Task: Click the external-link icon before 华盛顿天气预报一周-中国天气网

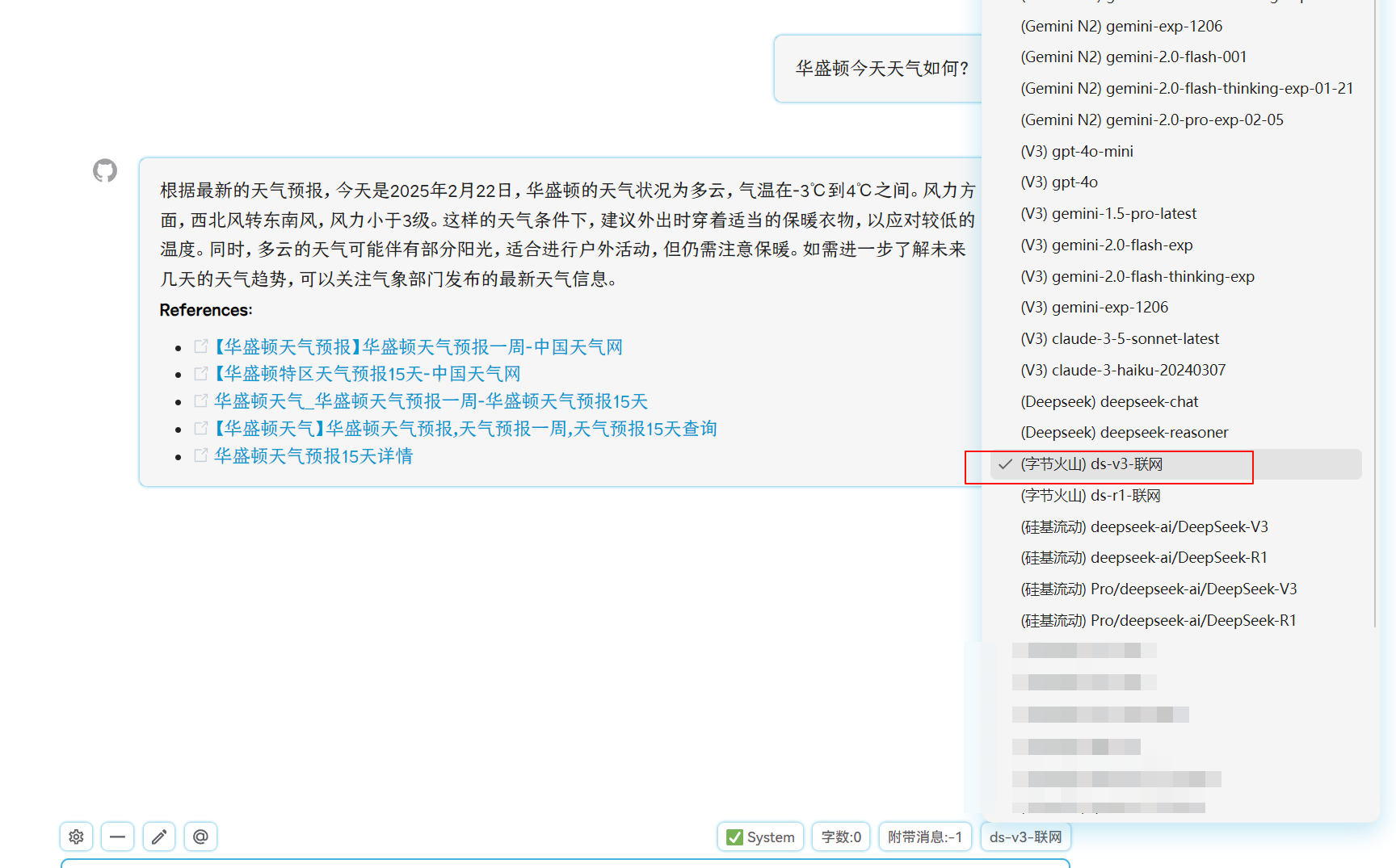Action: click(201, 346)
